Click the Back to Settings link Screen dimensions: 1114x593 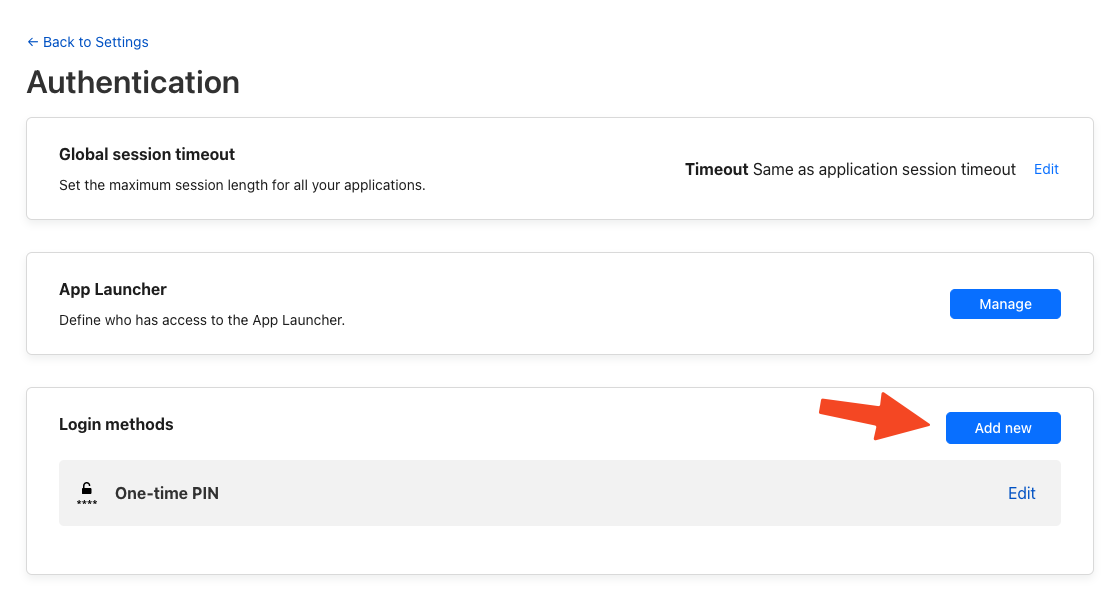click(x=95, y=42)
